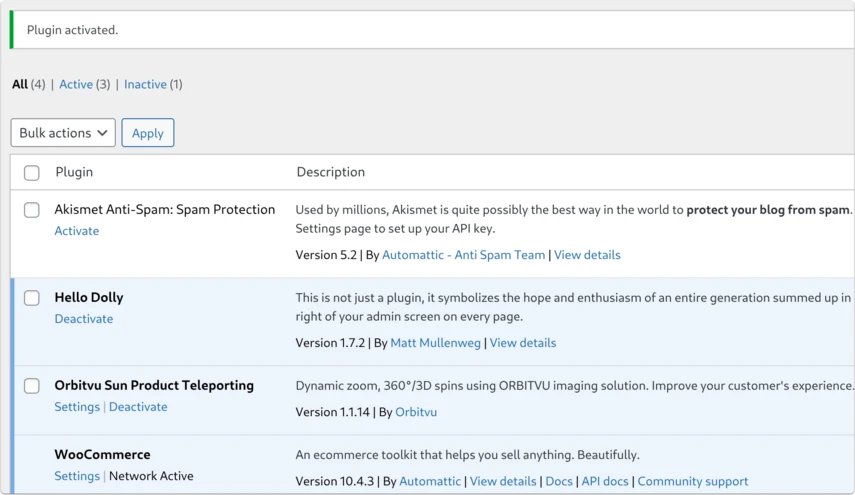Toggle the select-all plugins checkbox
855x495 pixels.
[x=32, y=173]
